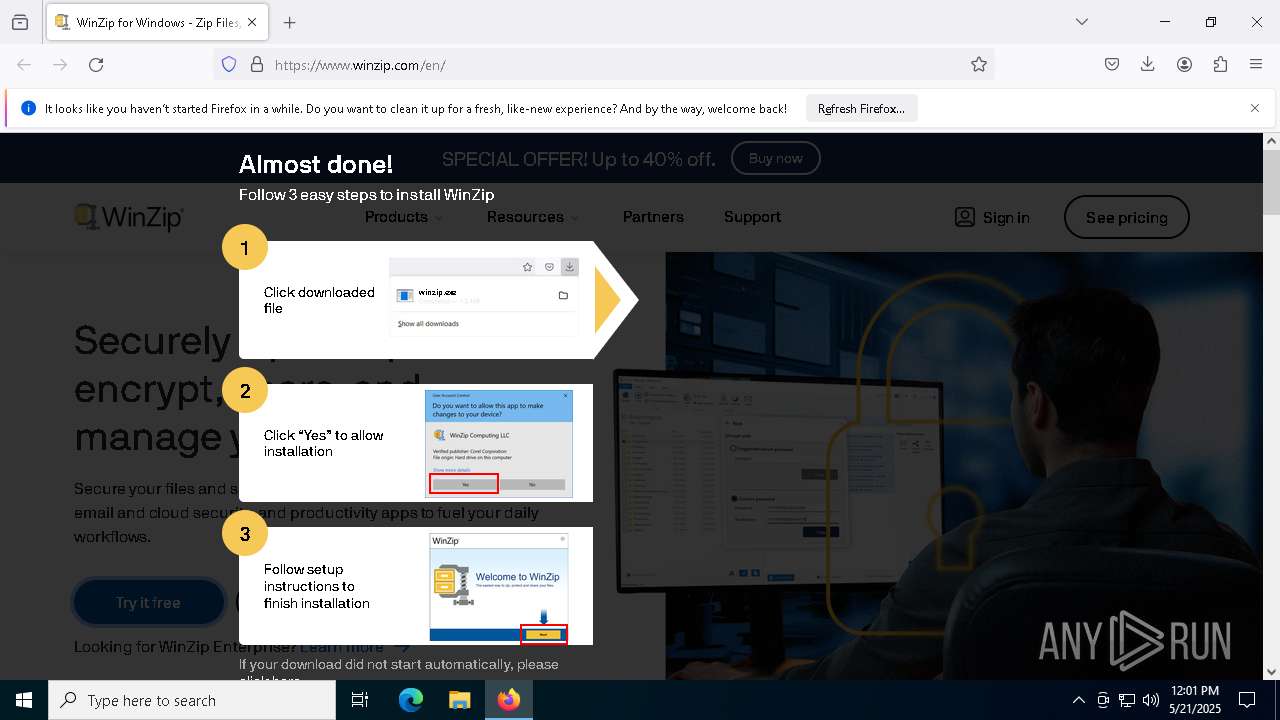1280x720 pixels.
Task: Click the Firefox taskbar icon
Action: click(x=508, y=700)
